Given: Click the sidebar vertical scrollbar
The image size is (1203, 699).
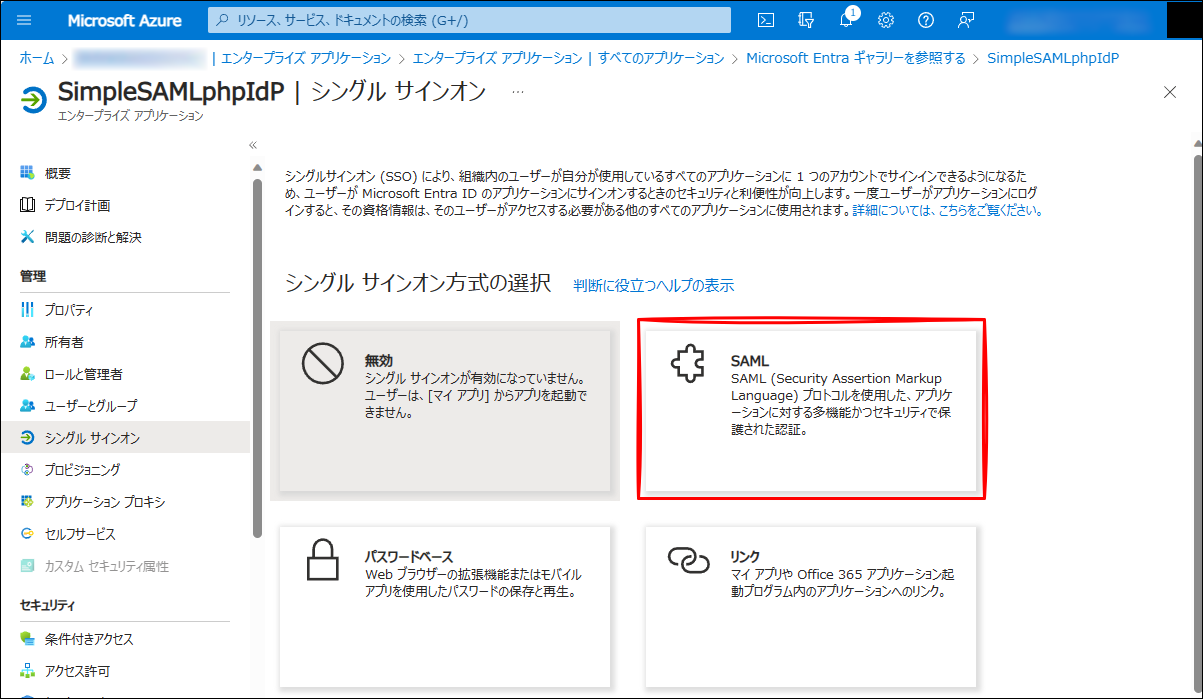Looking at the screenshot, I should [x=257, y=350].
